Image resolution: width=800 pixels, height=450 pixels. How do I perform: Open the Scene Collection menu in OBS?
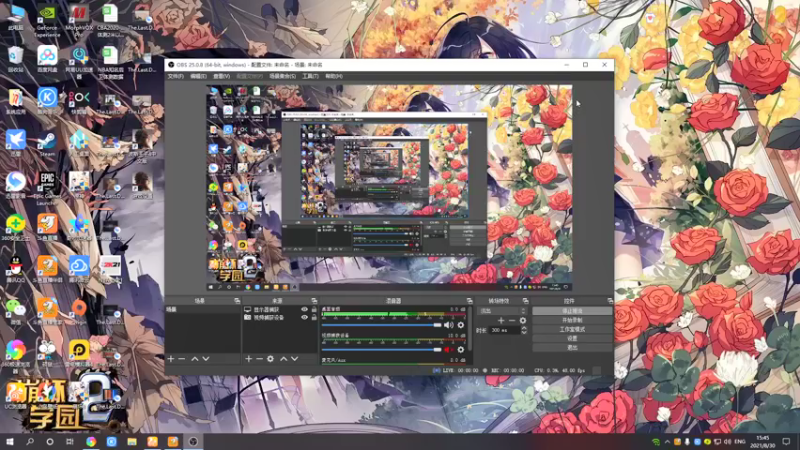pos(282,76)
